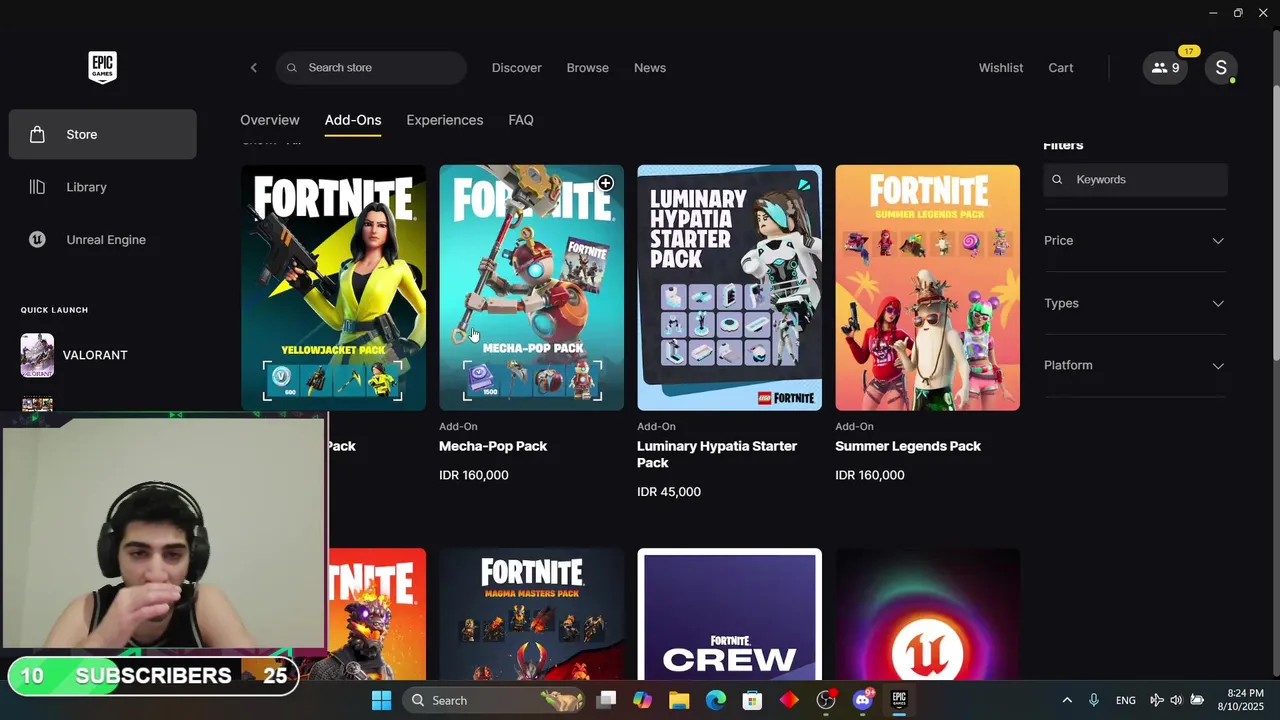Open Discord from the taskbar
Image resolution: width=1280 pixels, height=720 pixels.
[863, 700]
